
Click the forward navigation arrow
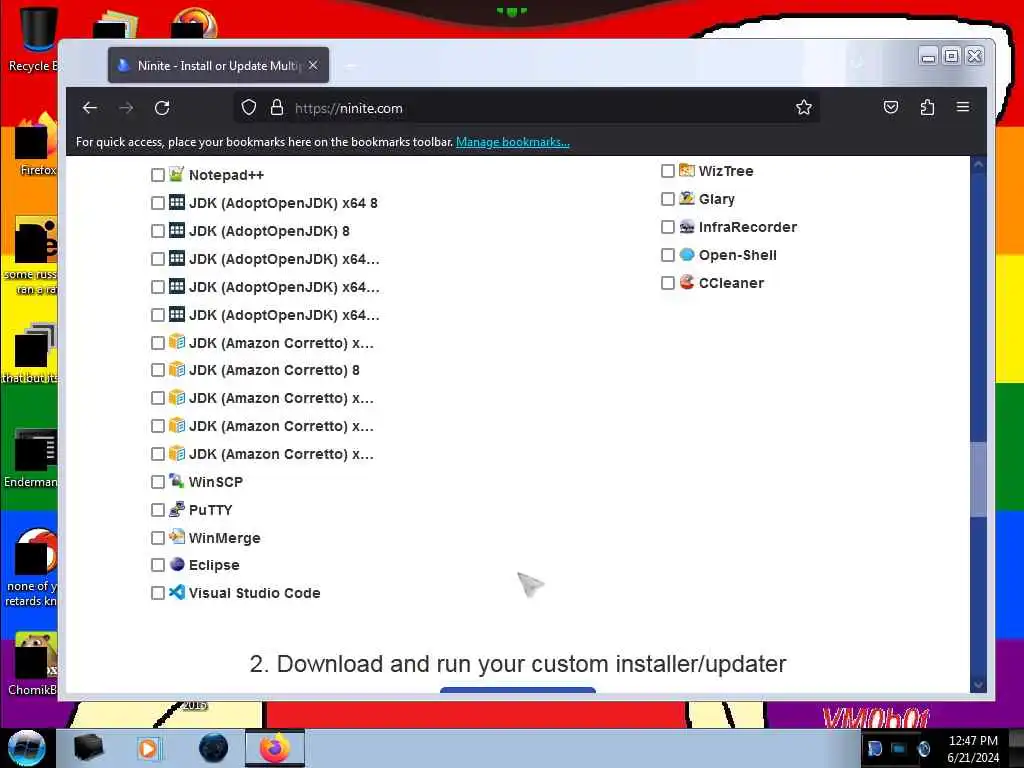click(126, 108)
